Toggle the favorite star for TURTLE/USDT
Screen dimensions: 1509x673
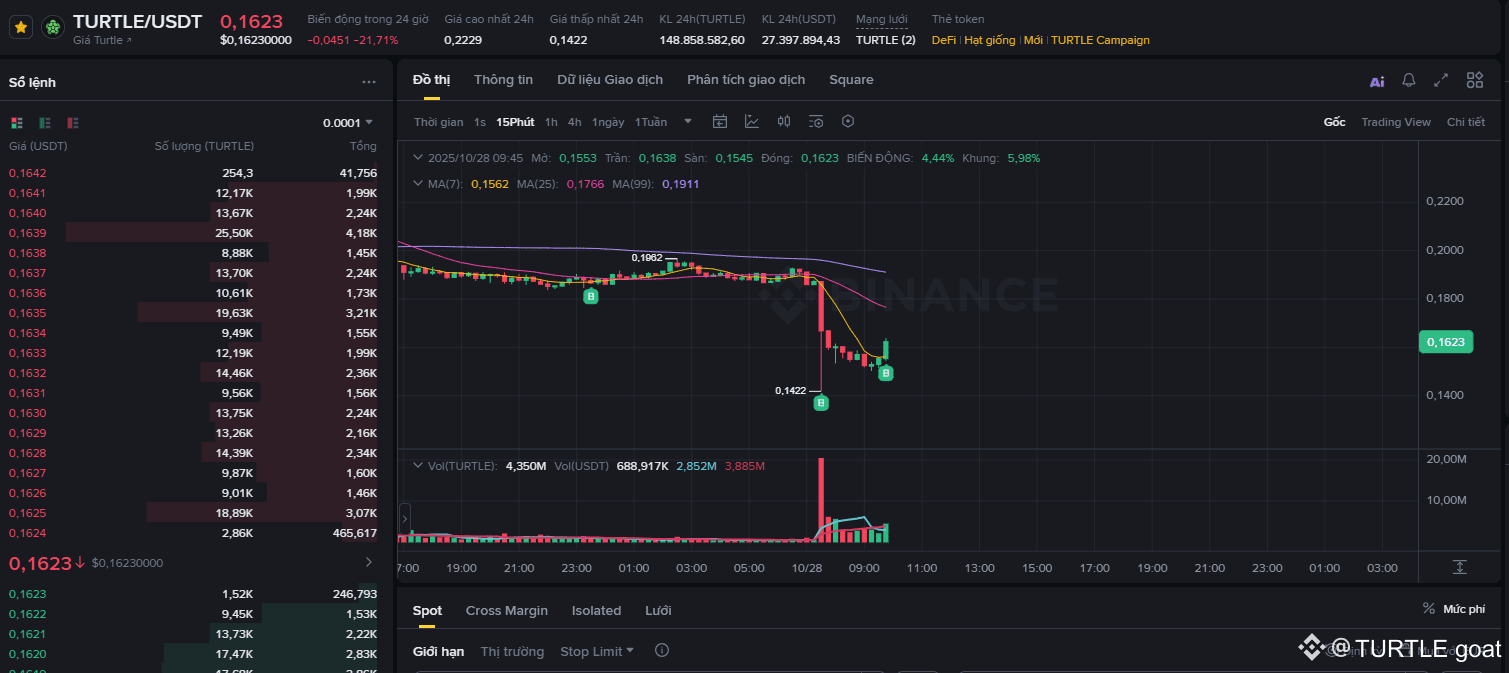20,27
